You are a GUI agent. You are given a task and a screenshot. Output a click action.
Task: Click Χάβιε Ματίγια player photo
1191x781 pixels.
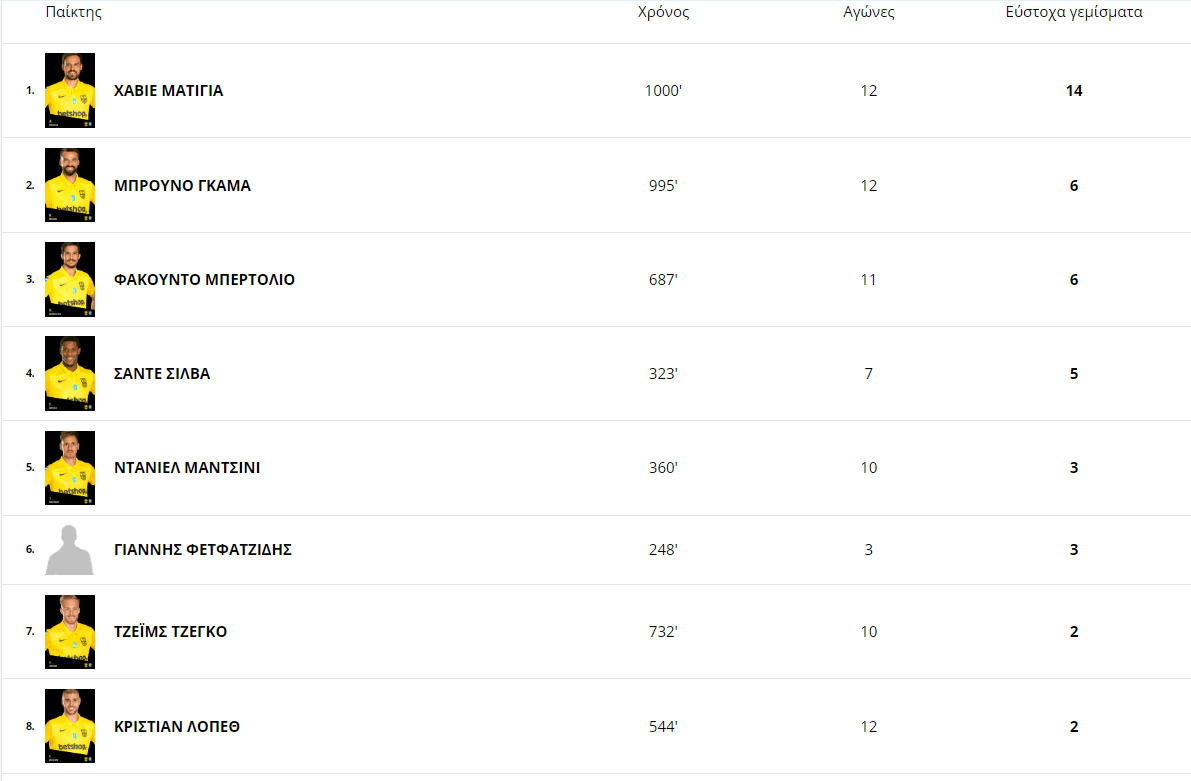click(70, 90)
